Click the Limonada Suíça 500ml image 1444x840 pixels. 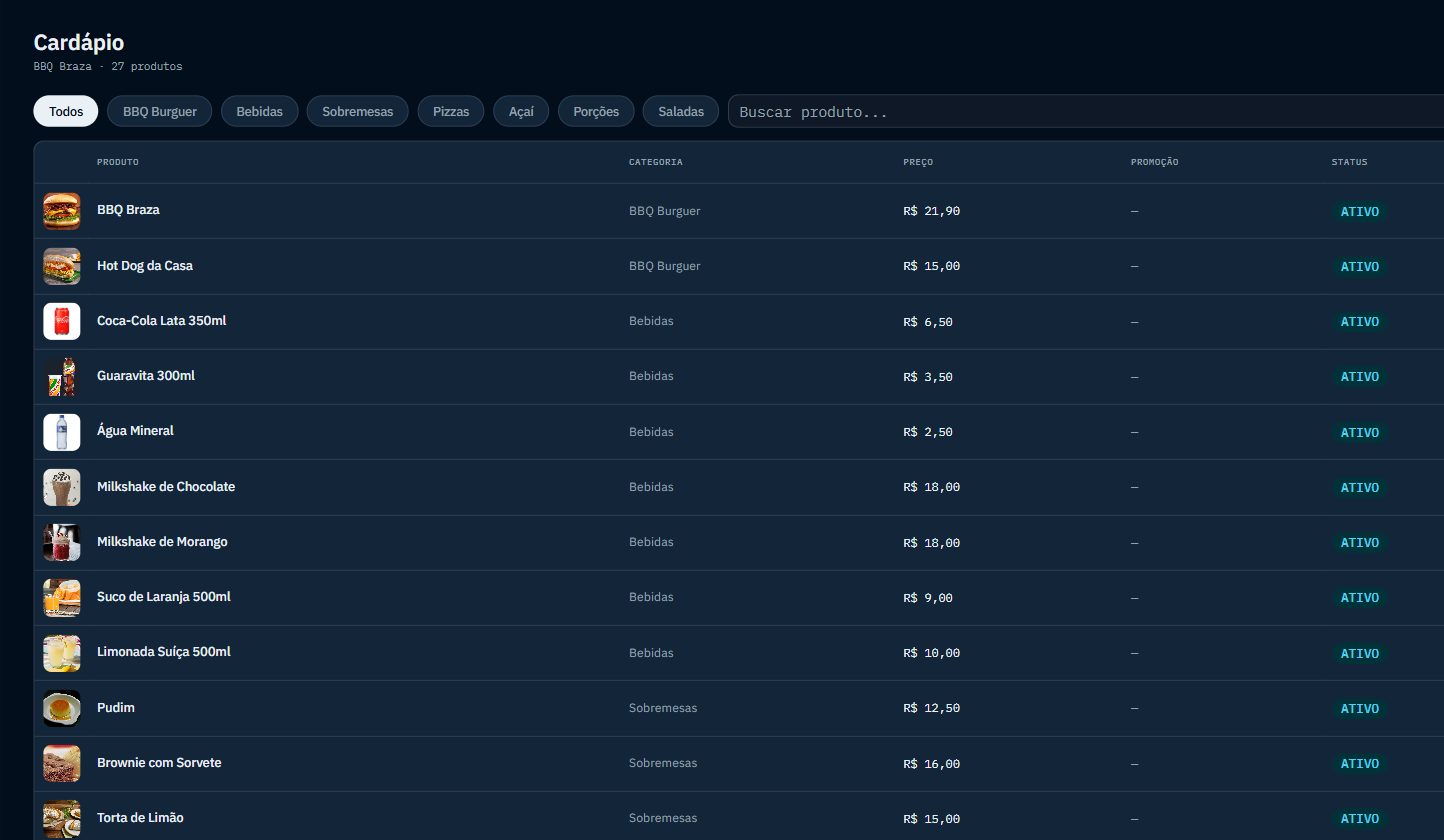pos(62,653)
